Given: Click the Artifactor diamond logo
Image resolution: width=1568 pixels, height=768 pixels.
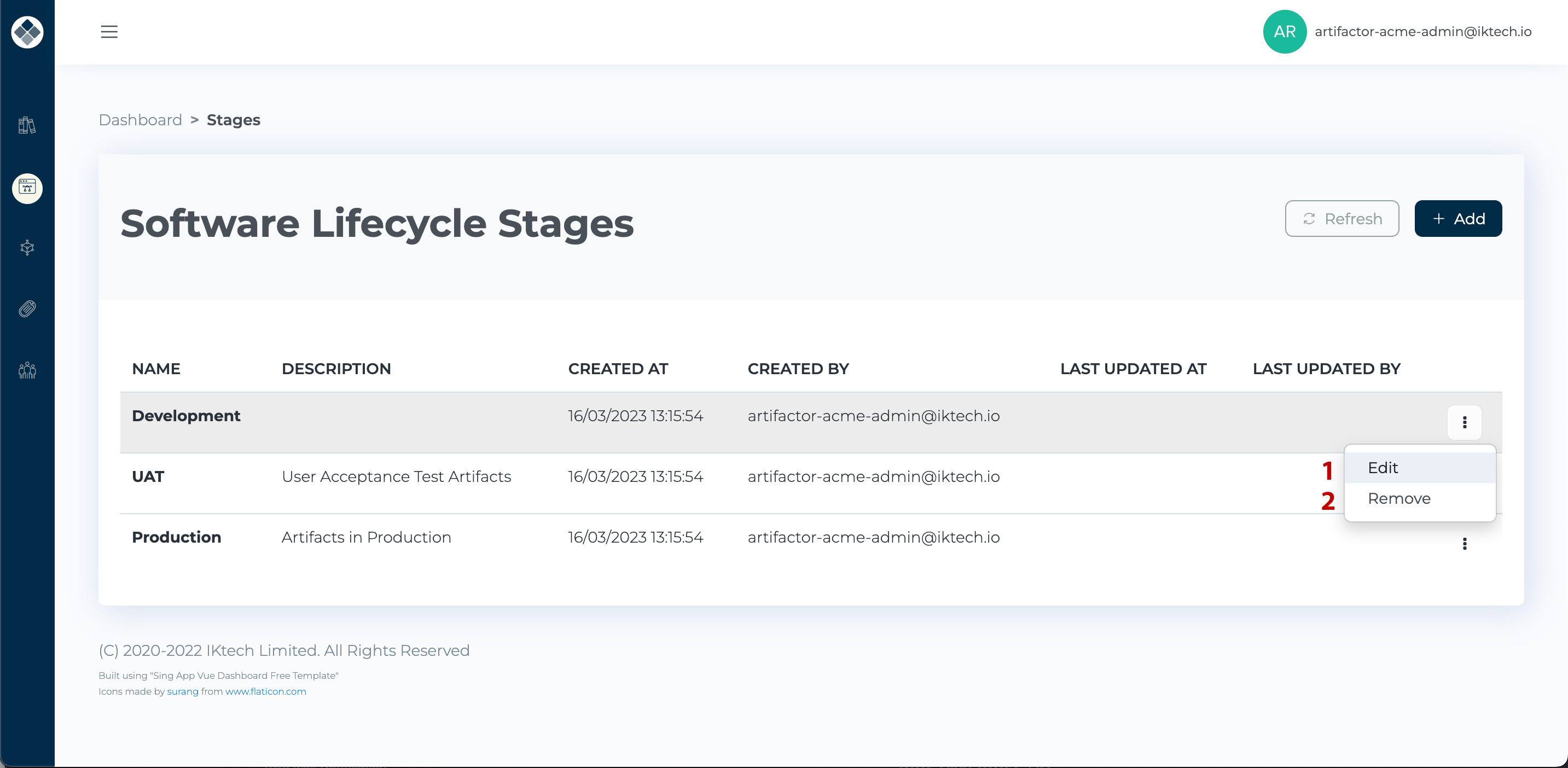Looking at the screenshot, I should tap(27, 32).
